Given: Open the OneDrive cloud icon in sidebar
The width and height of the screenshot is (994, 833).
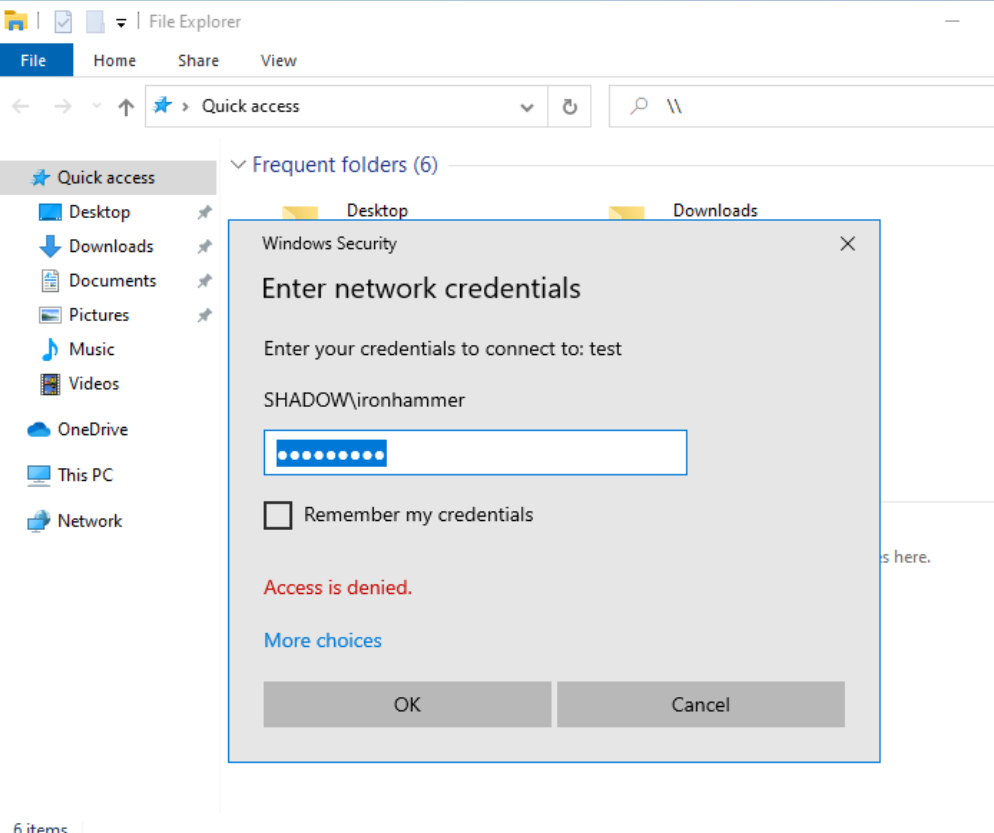Looking at the screenshot, I should [x=39, y=429].
